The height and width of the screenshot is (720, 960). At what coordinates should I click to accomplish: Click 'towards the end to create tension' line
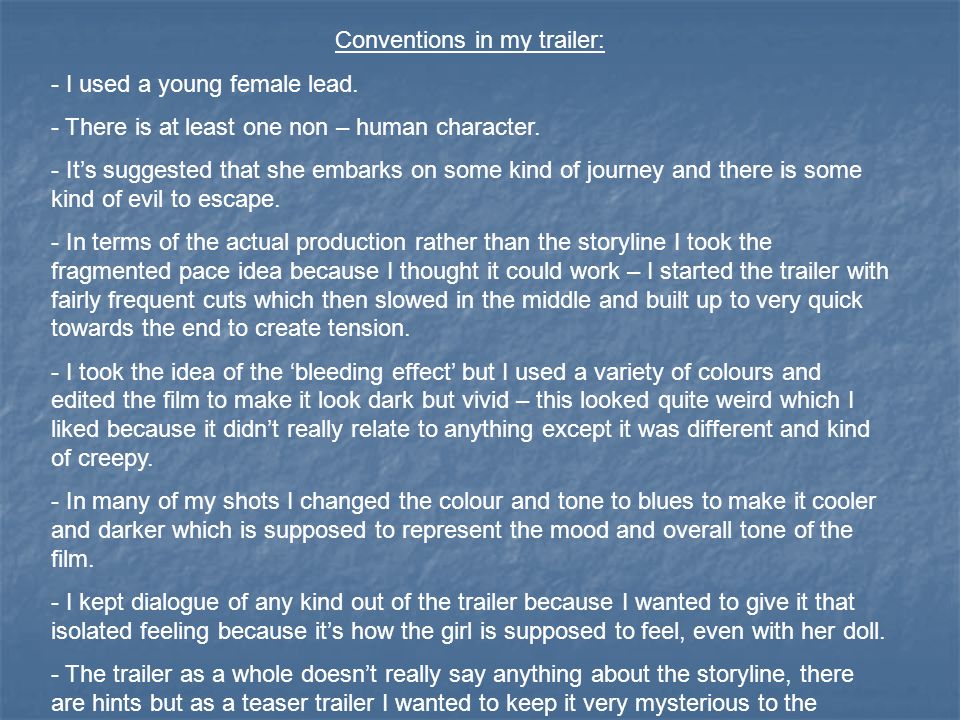click(x=230, y=328)
